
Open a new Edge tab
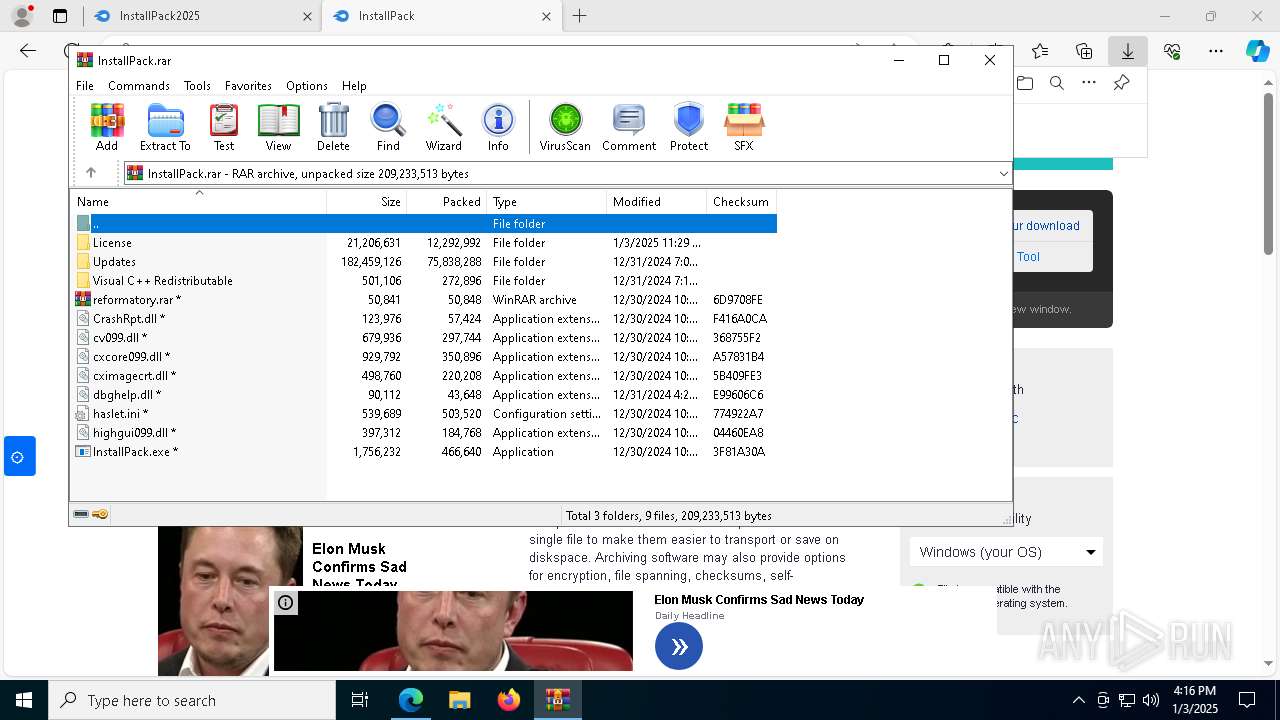click(x=580, y=16)
